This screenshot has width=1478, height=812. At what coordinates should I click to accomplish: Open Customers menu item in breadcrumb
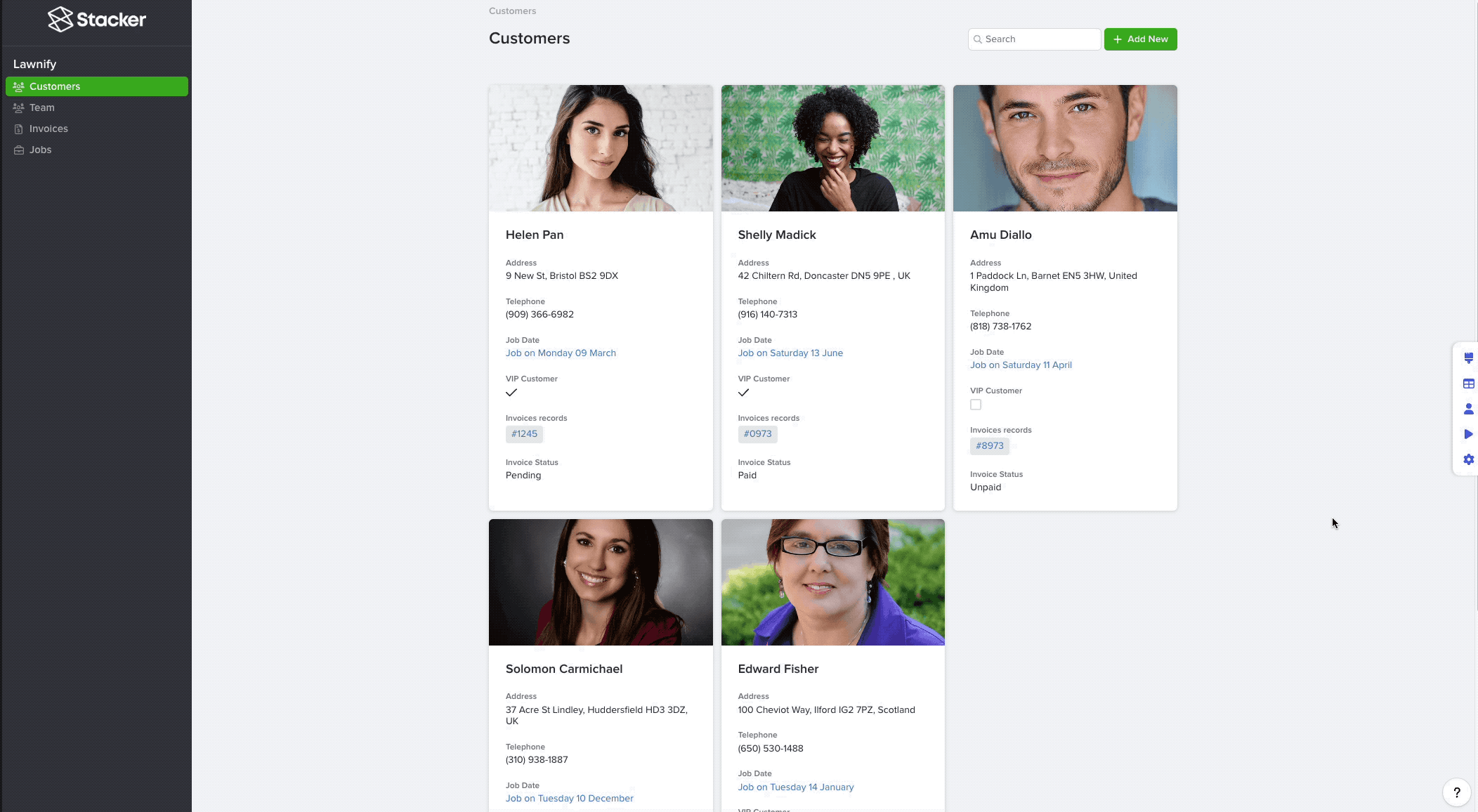click(x=512, y=10)
